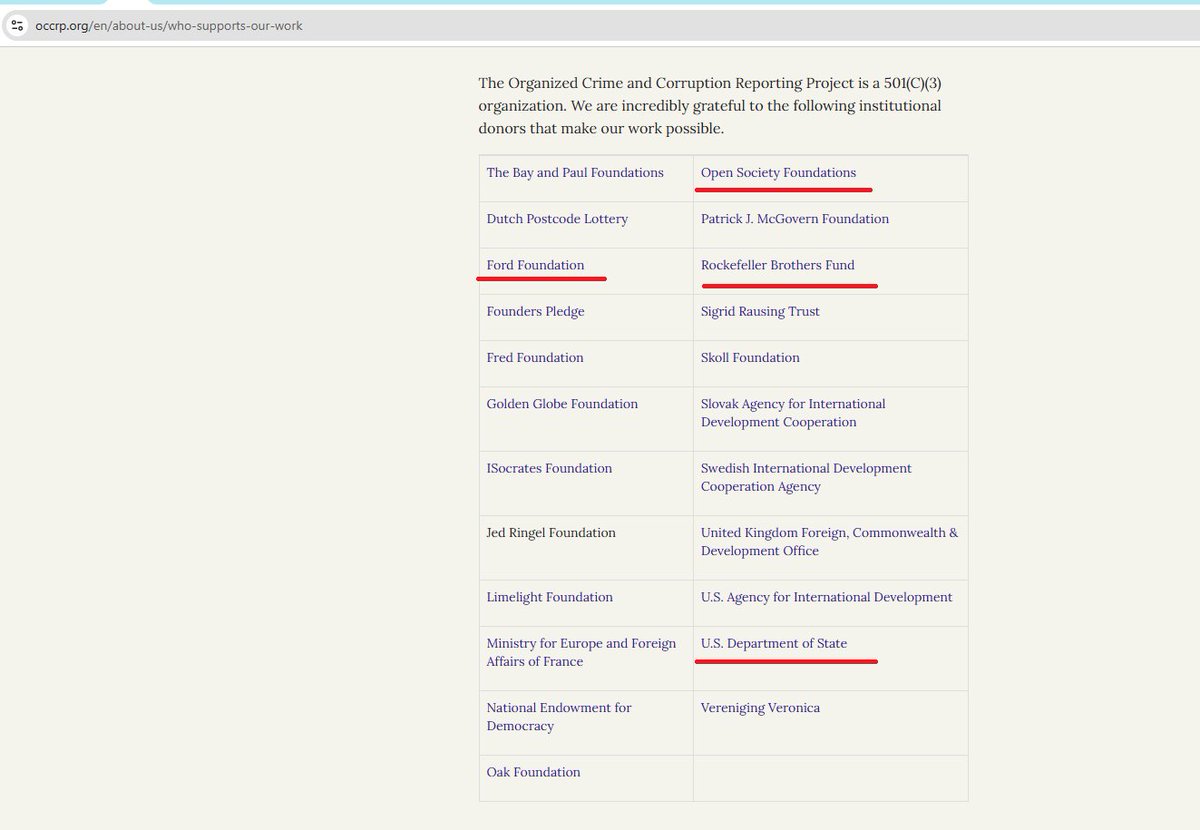1200x830 pixels.
Task: Visit the Sigrid Rausing Trust link
Action: coord(760,311)
